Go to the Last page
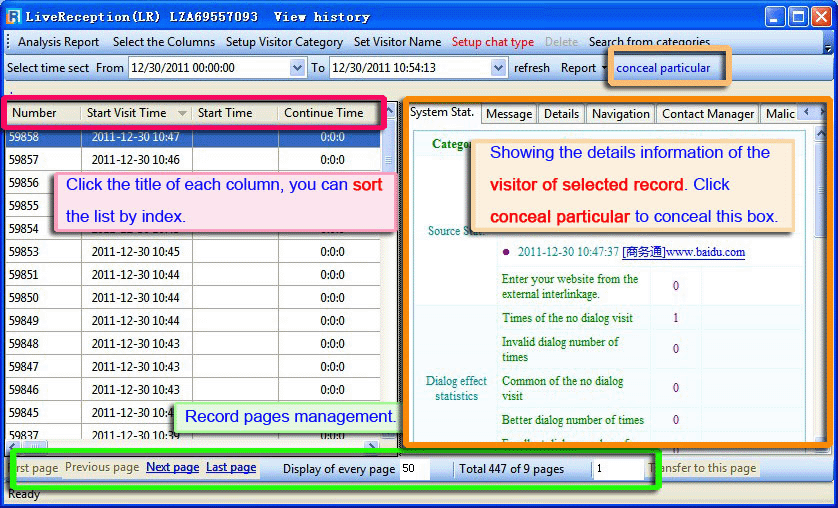Viewport: 838px width, 508px height. pyautogui.click(x=231, y=467)
